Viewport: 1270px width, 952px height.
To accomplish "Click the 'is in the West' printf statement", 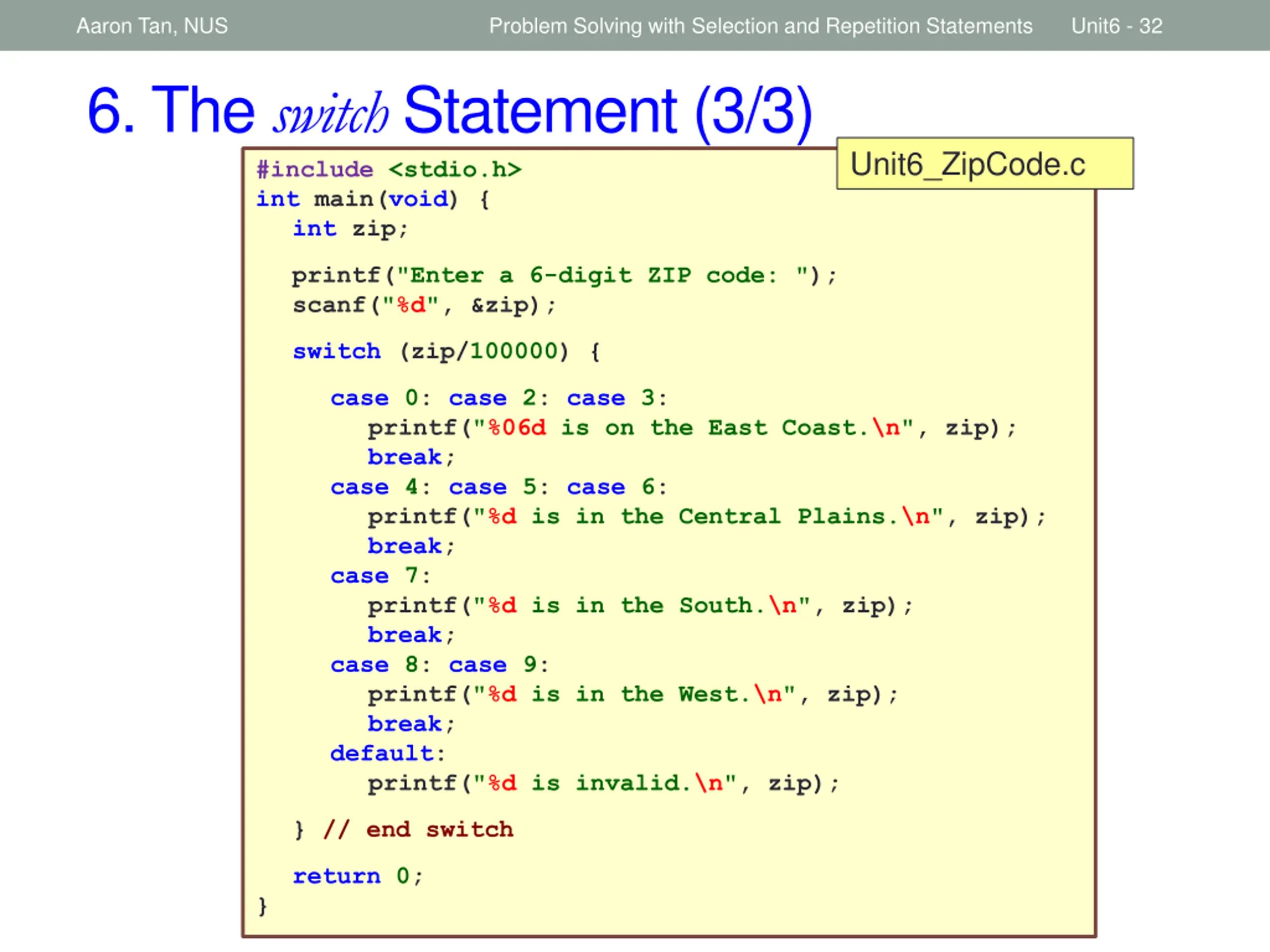I will coord(633,695).
